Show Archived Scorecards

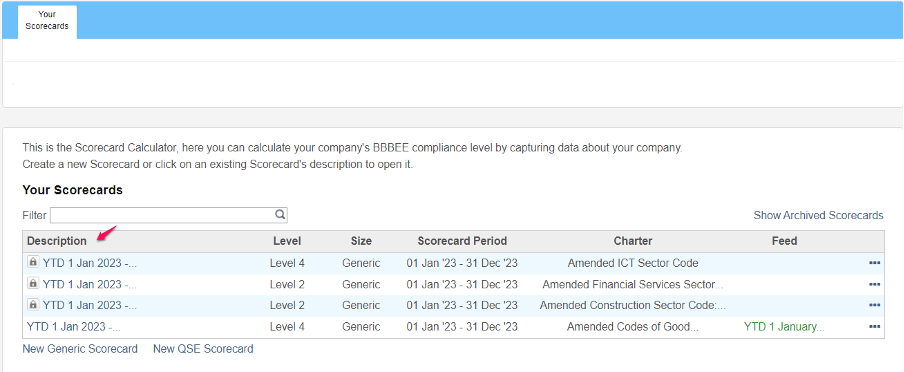click(818, 215)
